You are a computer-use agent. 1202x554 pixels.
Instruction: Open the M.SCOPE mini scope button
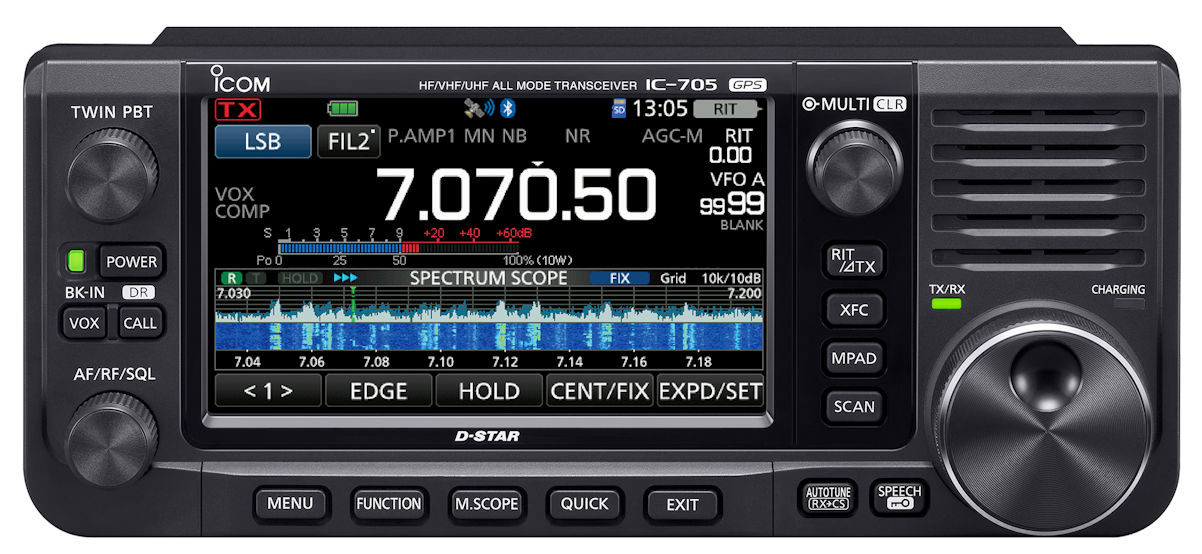(486, 503)
